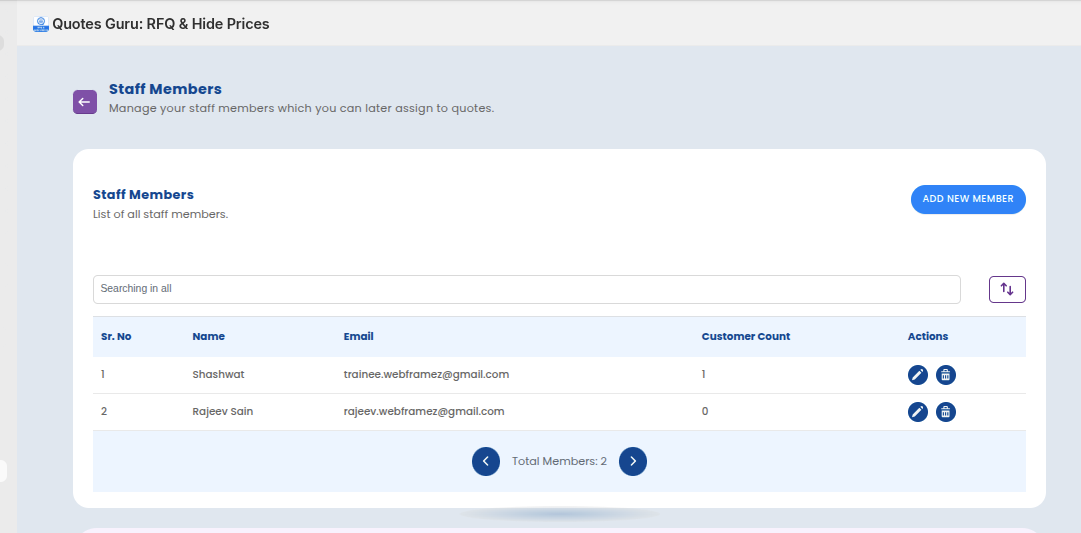The height and width of the screenshot is (533, 1081).
Task: Click the Actions column header
Action: (x=927, y=337)
